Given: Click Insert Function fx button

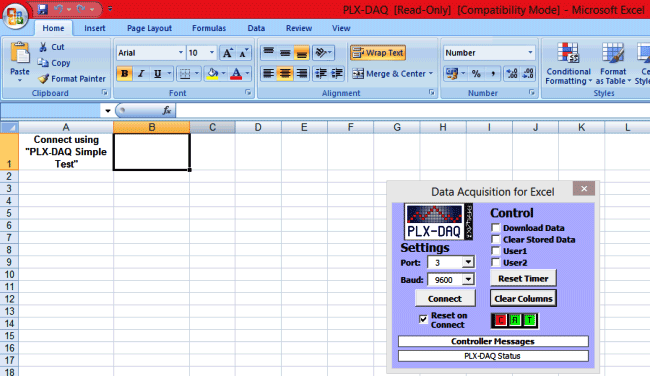Looking at the screenshot, I should tap(167, 111).
